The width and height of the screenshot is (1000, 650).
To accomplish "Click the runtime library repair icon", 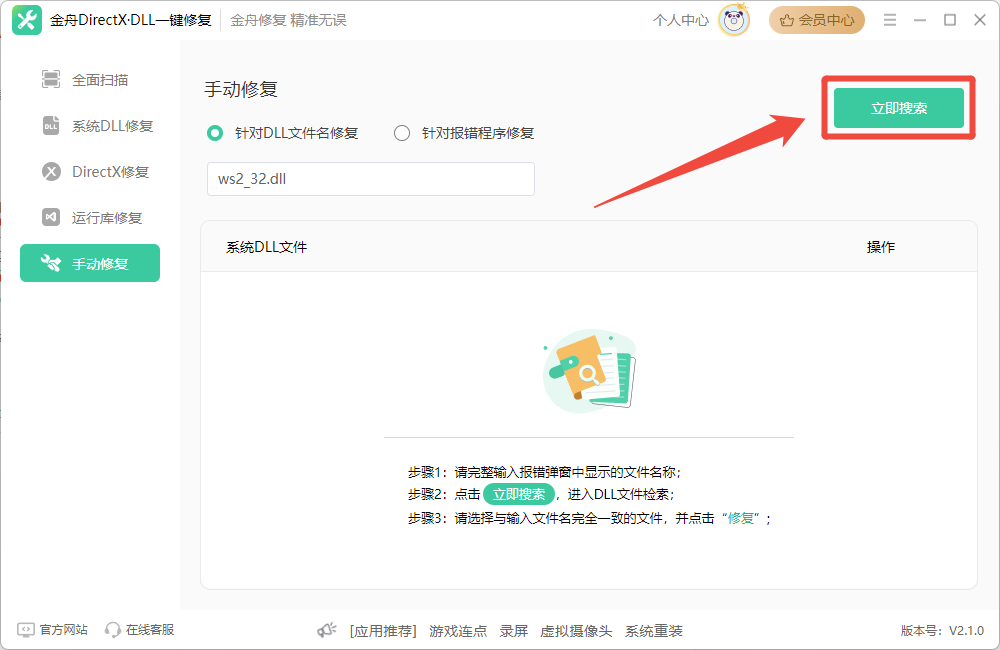I will coord(51,218).
